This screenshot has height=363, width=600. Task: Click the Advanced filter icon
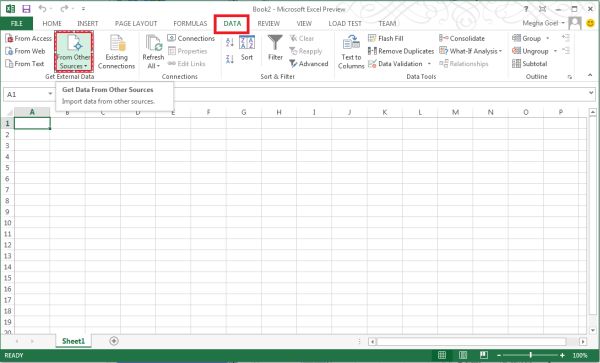[293, 63]
